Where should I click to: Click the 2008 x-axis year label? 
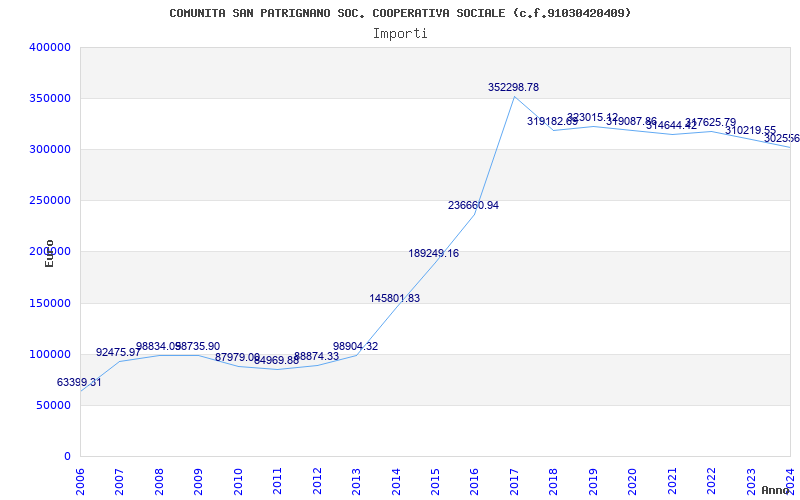click(159, 481)
